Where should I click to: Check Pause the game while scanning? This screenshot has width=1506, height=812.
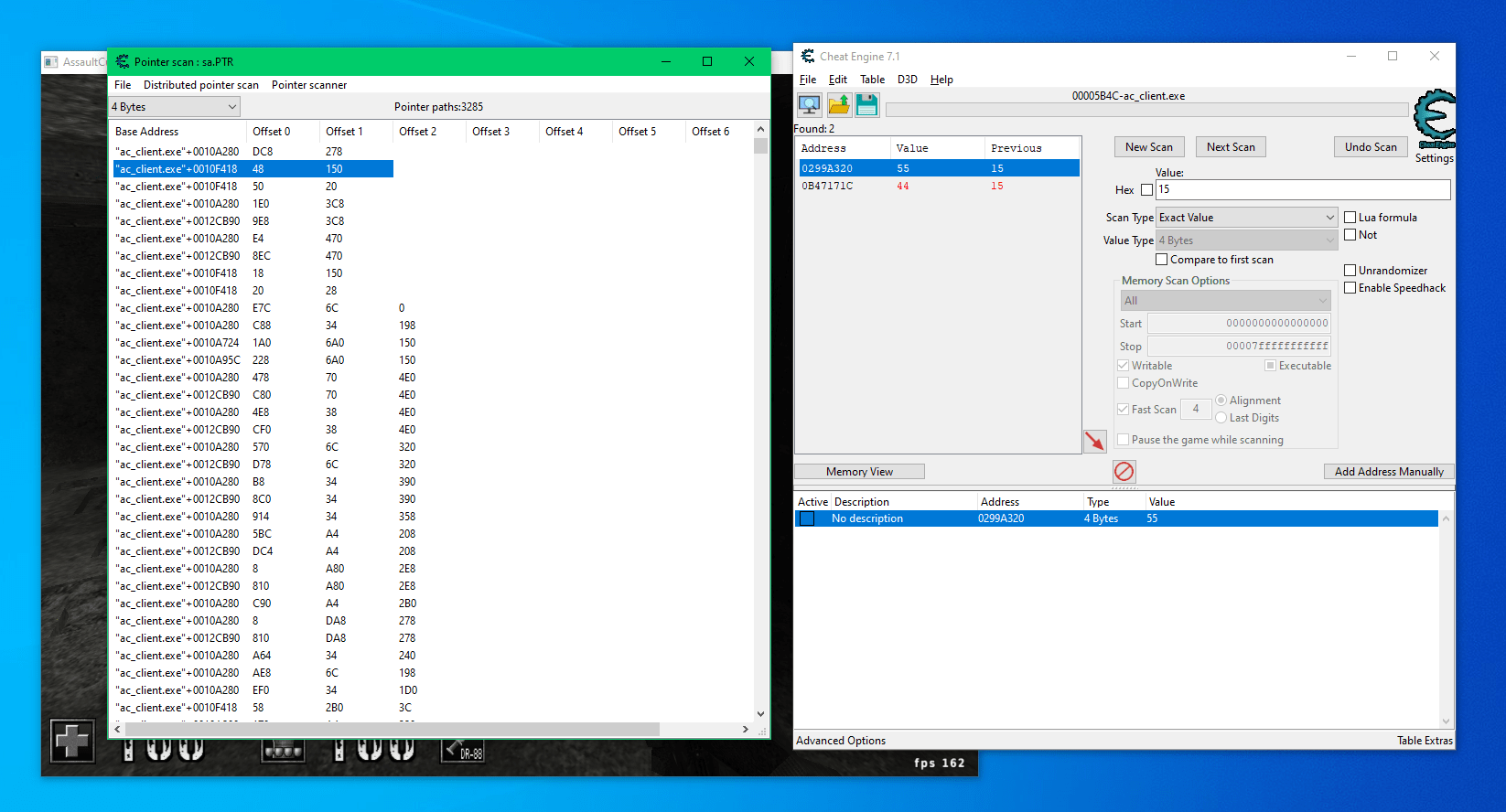[1123, 440]
